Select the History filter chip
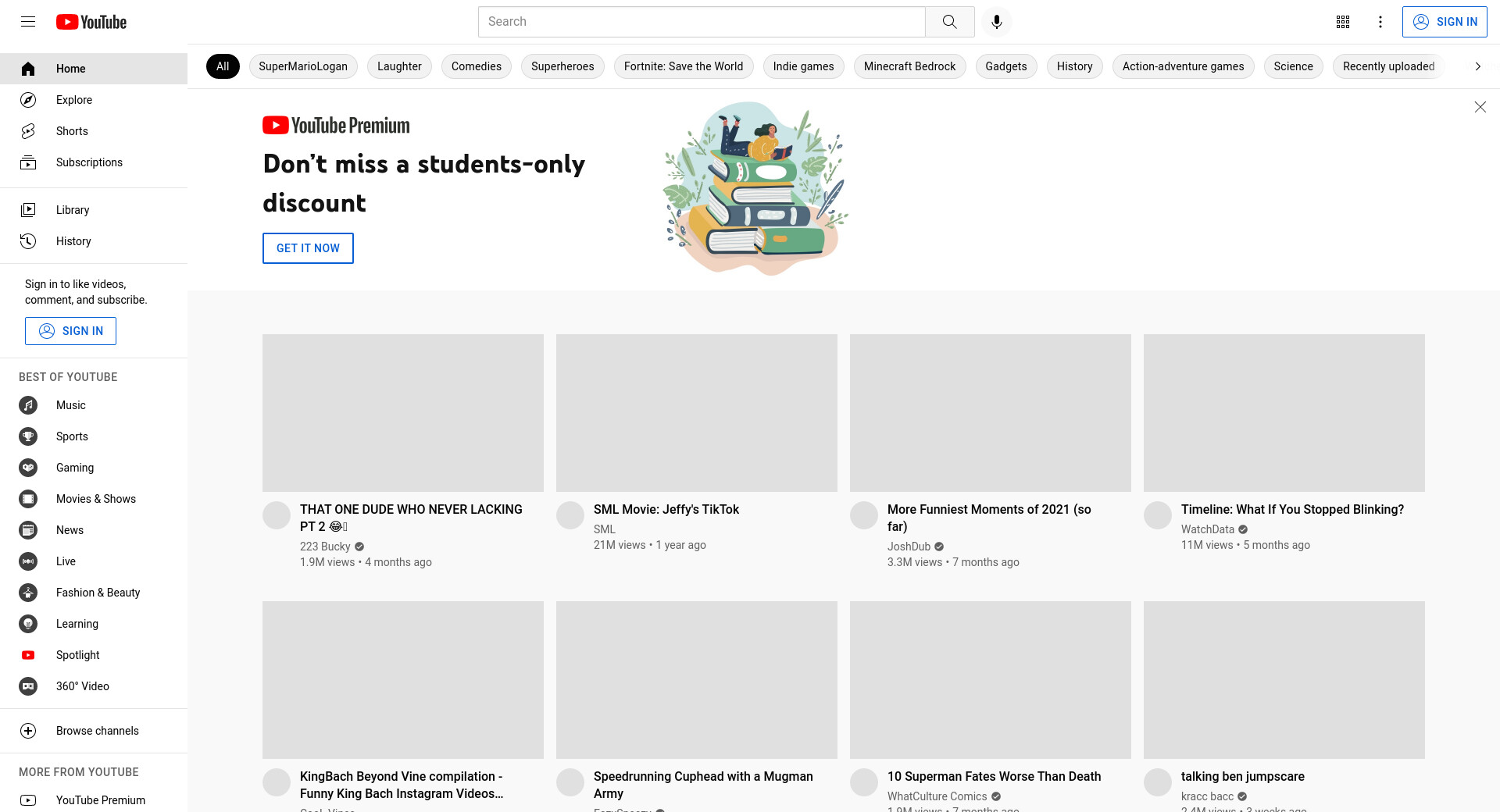 1075,66
